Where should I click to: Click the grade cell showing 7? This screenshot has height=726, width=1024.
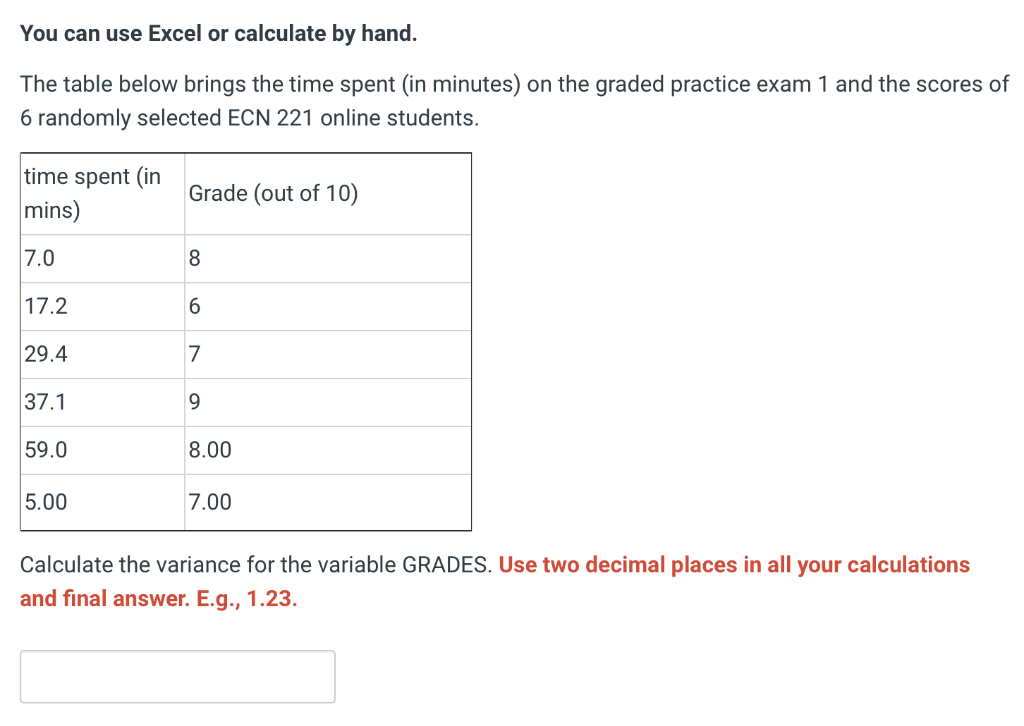(x=328, y=355)
